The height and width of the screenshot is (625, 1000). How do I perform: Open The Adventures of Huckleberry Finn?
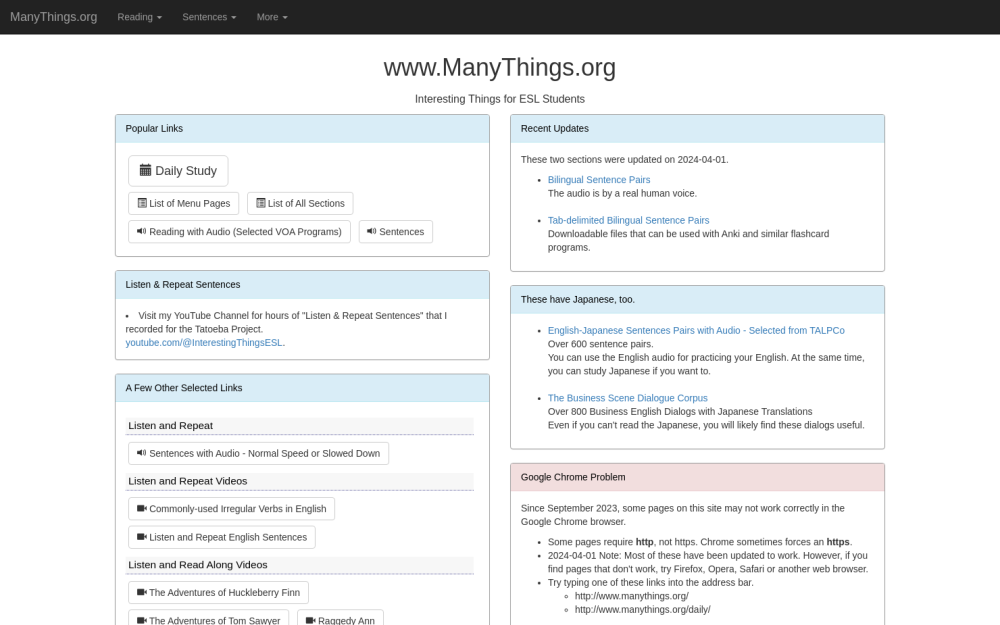point(217,592)
